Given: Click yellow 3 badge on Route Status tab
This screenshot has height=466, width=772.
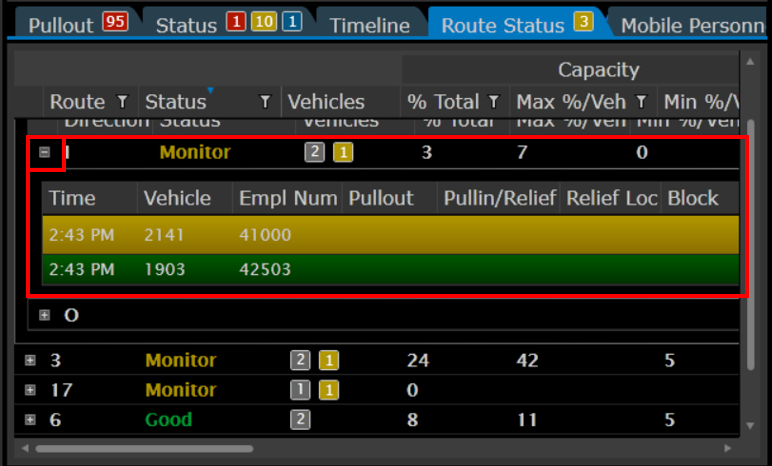Looking at the screenshot, I should tap(583, 23).
